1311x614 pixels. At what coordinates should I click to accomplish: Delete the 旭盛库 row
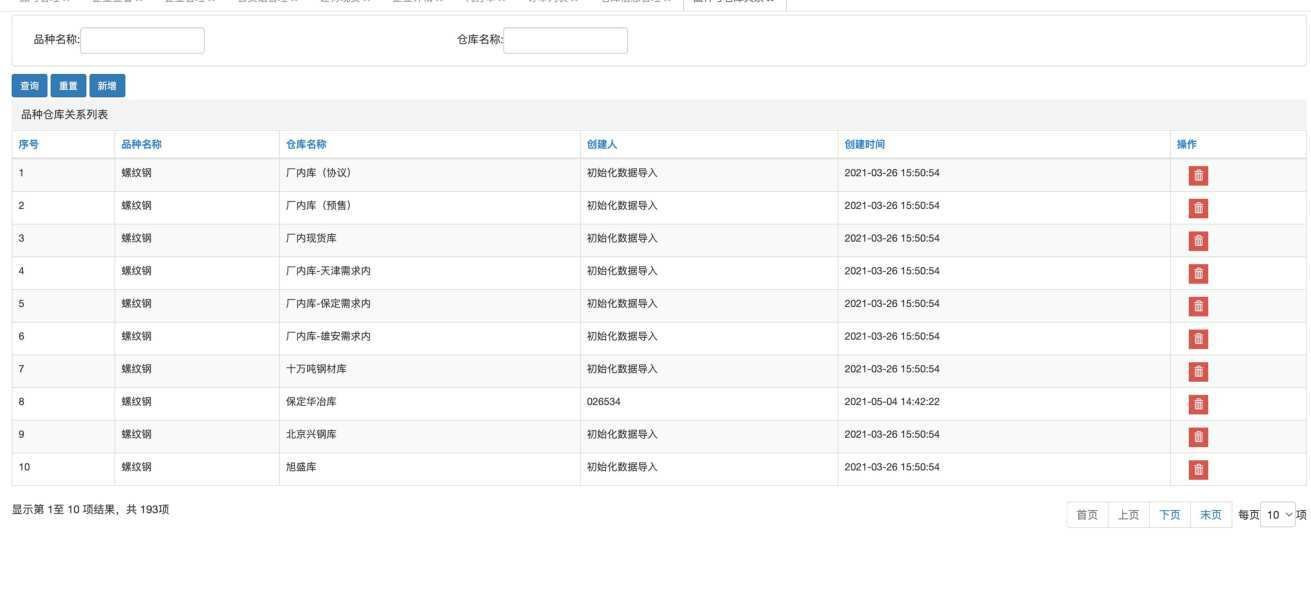tap(1198, 470)
